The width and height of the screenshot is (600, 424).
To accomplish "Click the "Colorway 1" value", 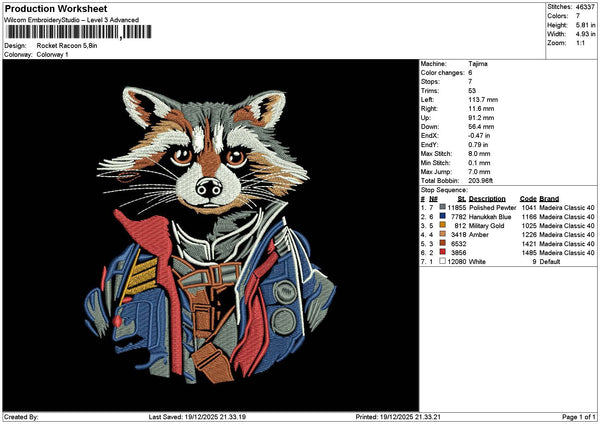I will click(x=52, y=55).
